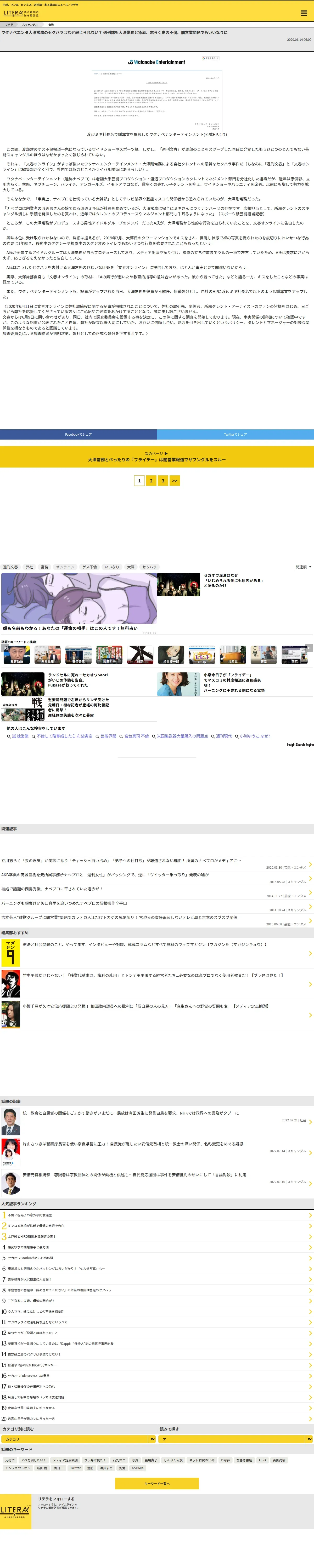Share article via Facebookでシェア
This screenshot has height=1568, width=314.
(78, 434)
